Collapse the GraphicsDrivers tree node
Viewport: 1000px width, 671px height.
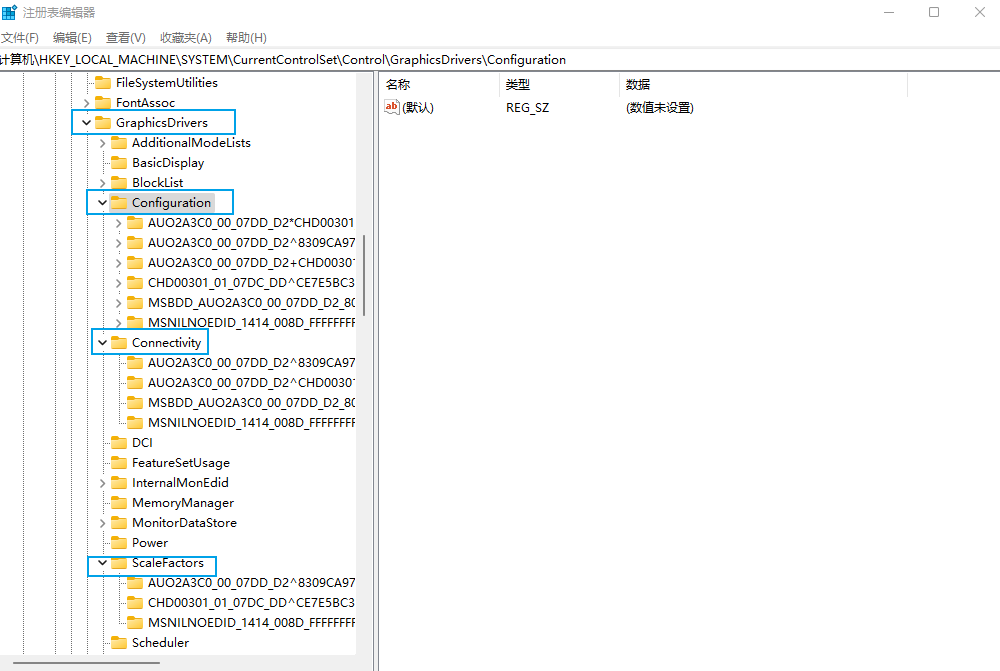[x=86, y=123]
